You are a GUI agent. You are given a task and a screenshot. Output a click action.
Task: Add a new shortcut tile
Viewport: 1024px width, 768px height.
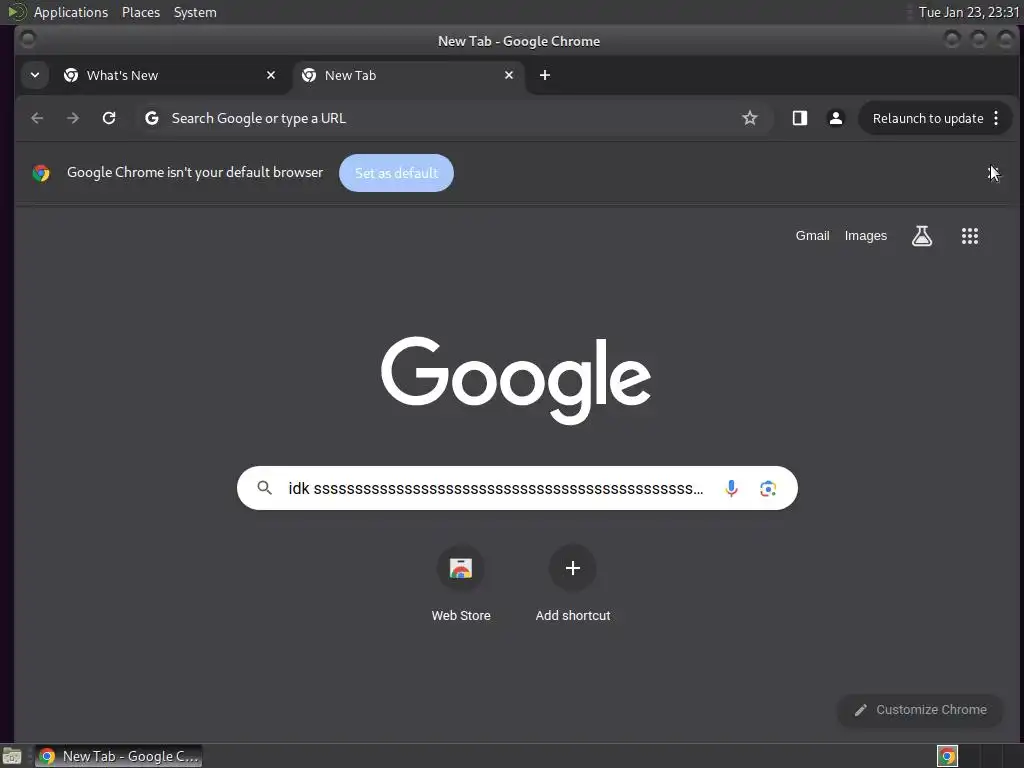click(x=573, y=583)
